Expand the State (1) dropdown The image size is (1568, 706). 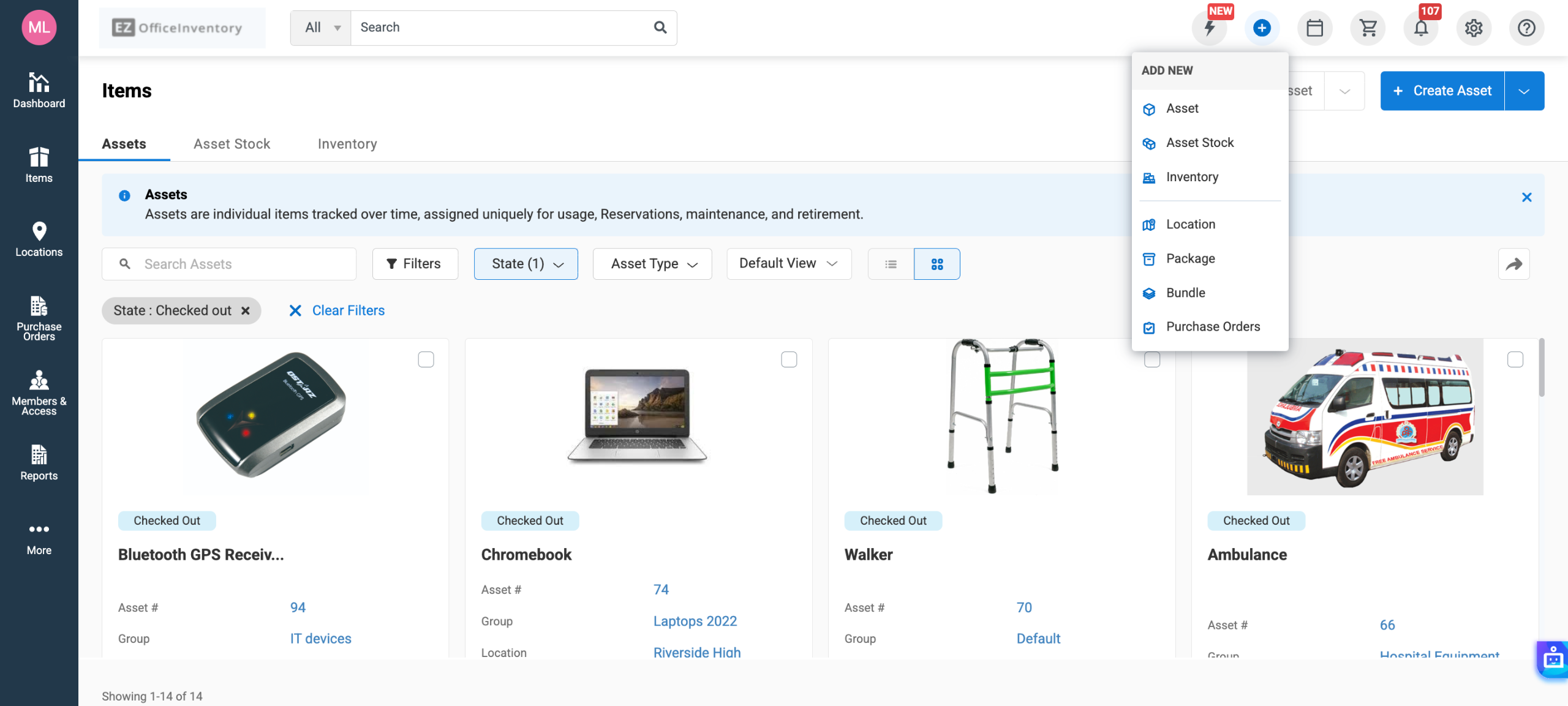coord(526,264)
